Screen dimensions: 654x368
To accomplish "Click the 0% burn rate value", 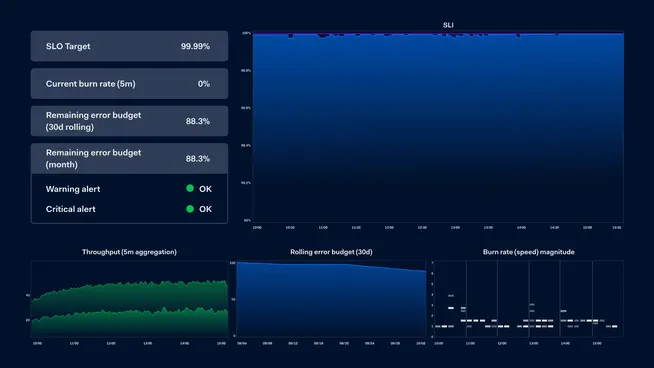I will coord(204,84).
